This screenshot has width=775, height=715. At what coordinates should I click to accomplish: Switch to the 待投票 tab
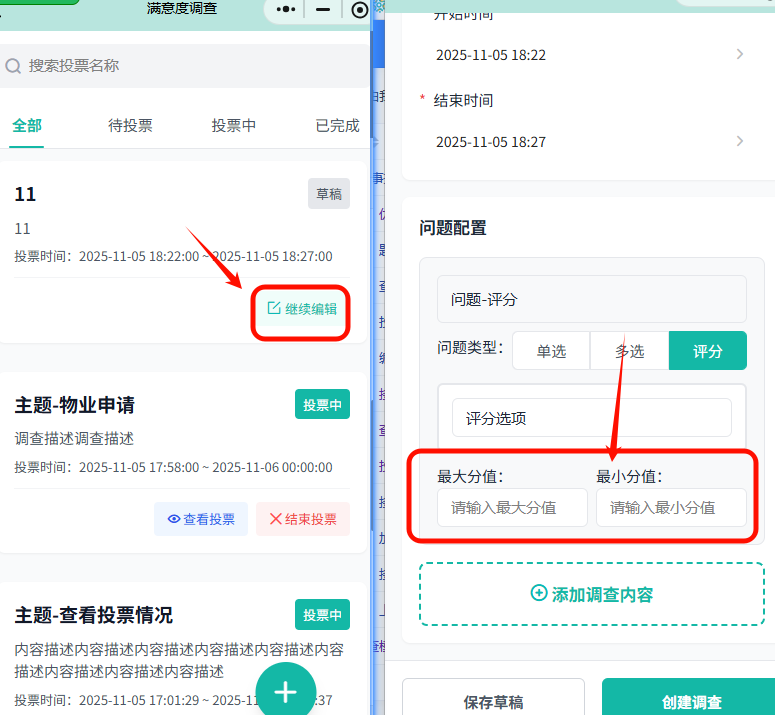click(x=130, y=125)
